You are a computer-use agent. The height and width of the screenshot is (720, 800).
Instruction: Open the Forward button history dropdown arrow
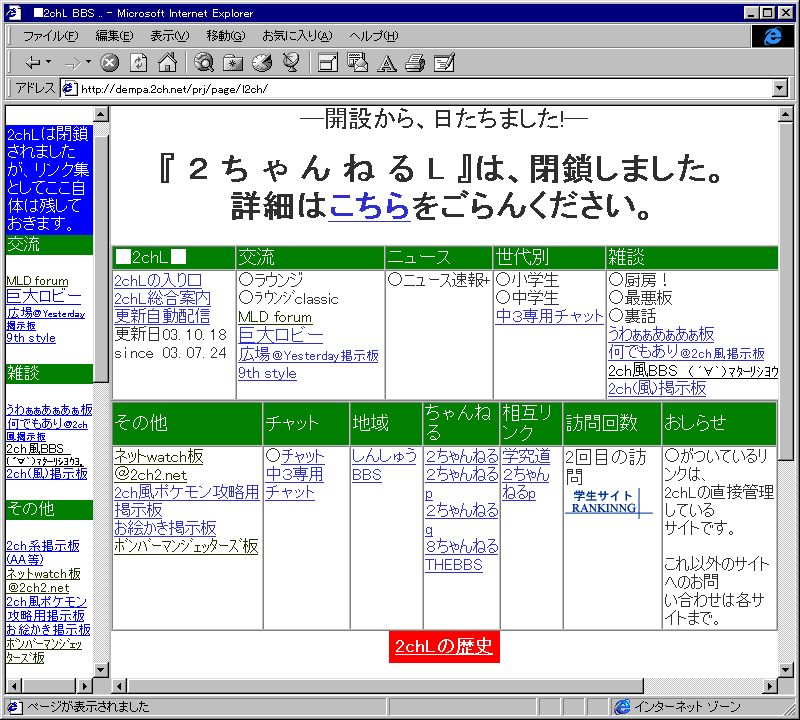[x=88, y=62]
